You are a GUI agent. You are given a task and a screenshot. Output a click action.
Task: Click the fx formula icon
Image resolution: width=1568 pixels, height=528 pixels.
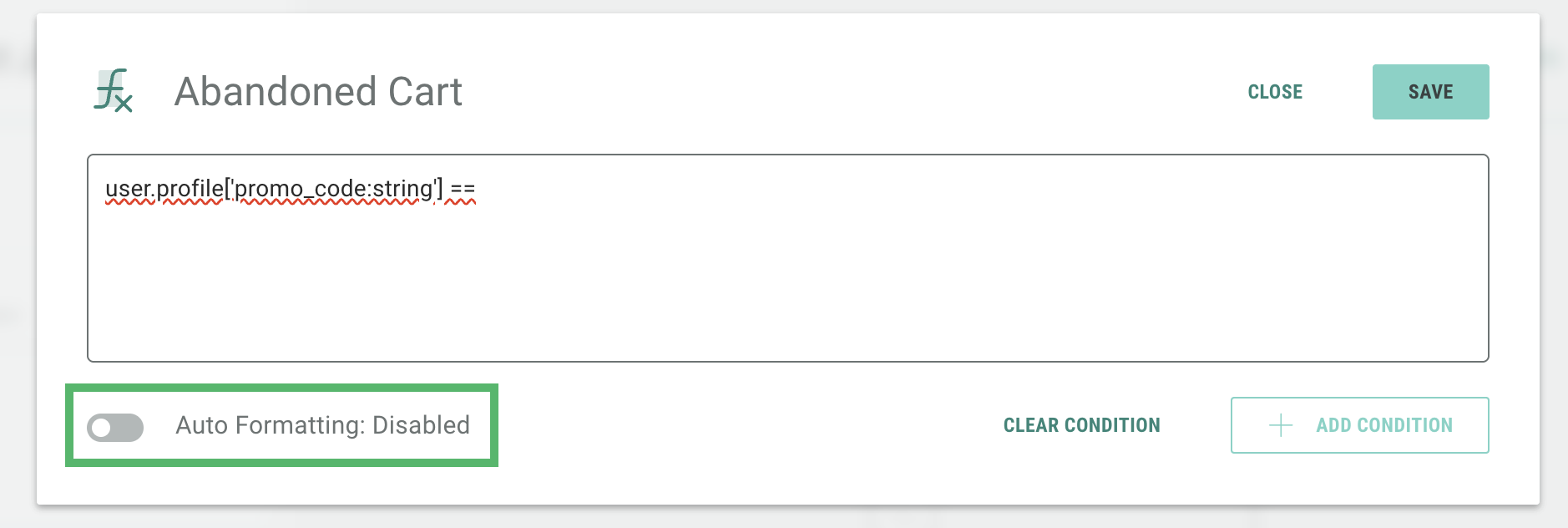click(113, 90)
